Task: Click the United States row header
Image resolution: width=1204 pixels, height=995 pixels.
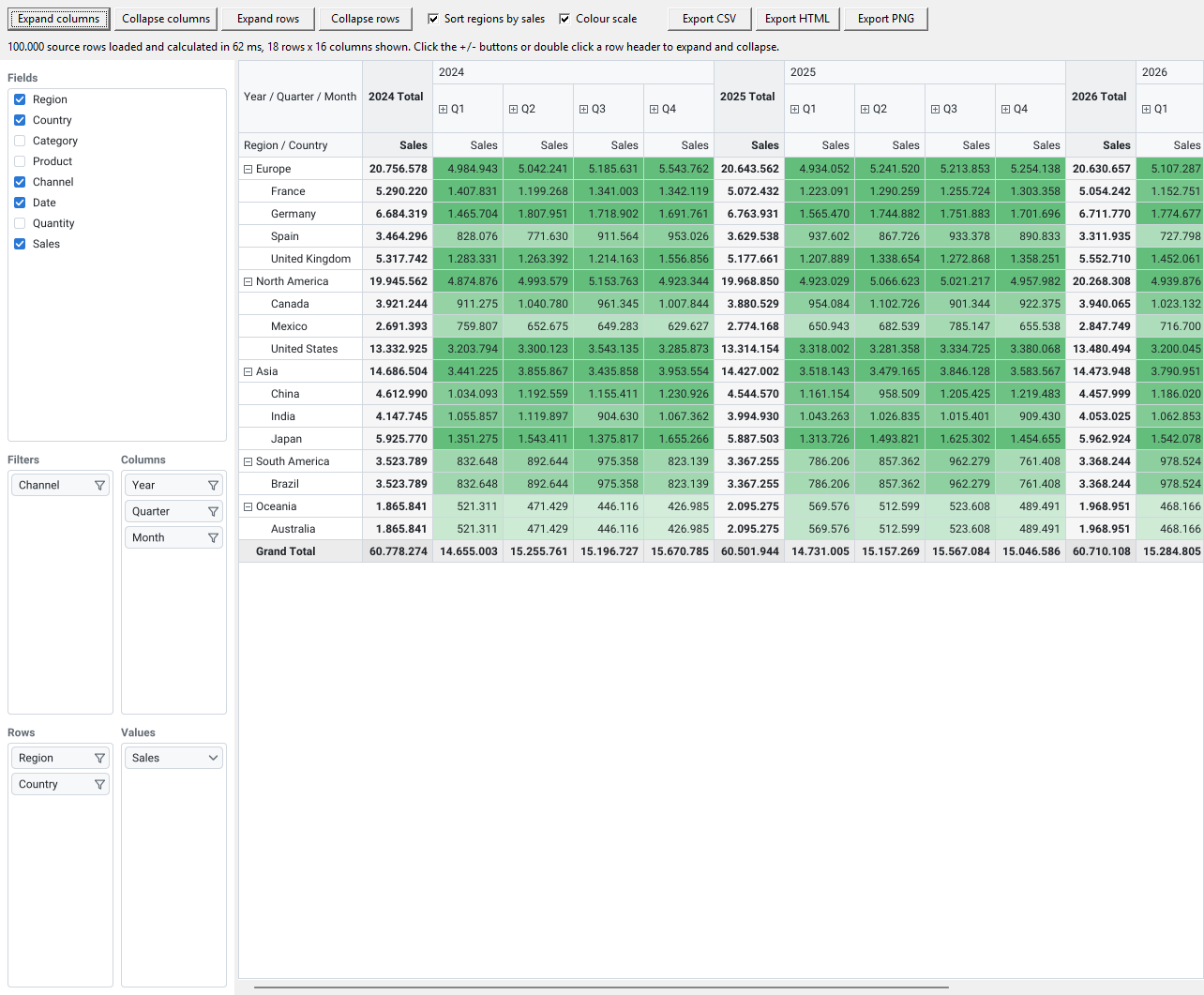Action: pyautogui.click(x=301, y=349)
